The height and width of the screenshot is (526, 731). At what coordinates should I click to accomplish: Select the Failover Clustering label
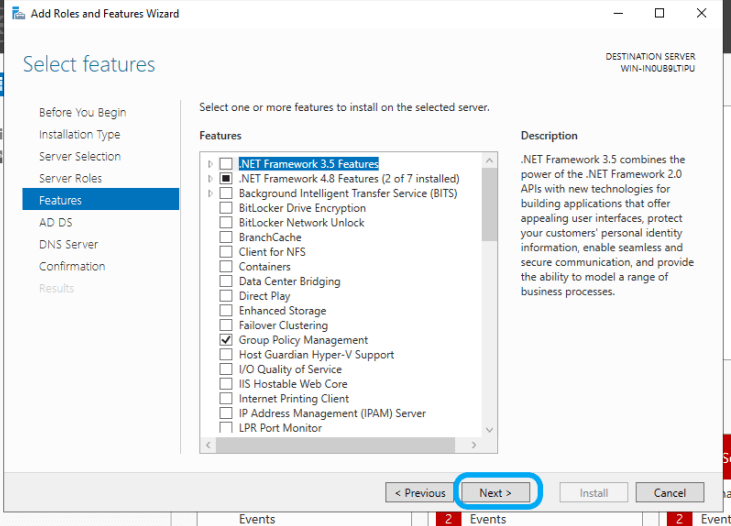pos(283,325)
